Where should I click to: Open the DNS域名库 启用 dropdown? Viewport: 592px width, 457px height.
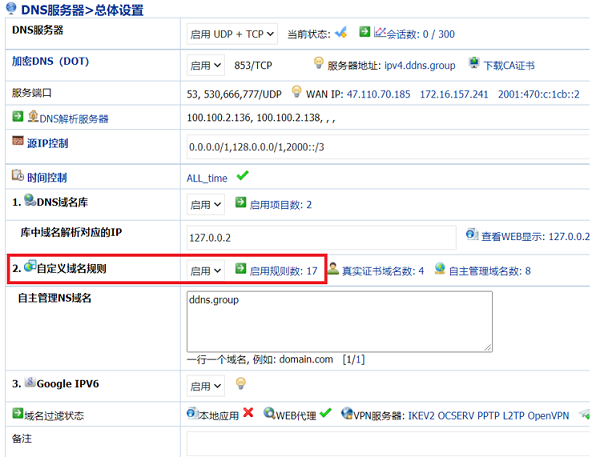(x=205, y=204)
